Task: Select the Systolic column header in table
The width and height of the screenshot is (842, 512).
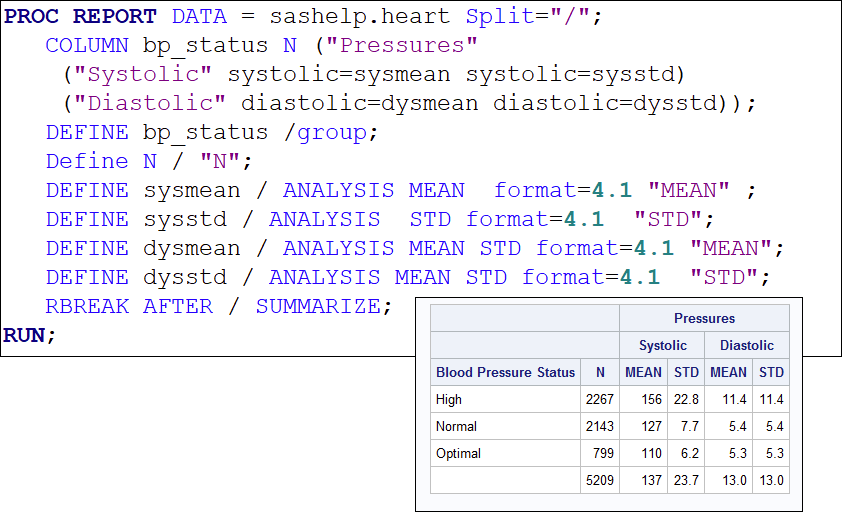Action: coord(663,345)
